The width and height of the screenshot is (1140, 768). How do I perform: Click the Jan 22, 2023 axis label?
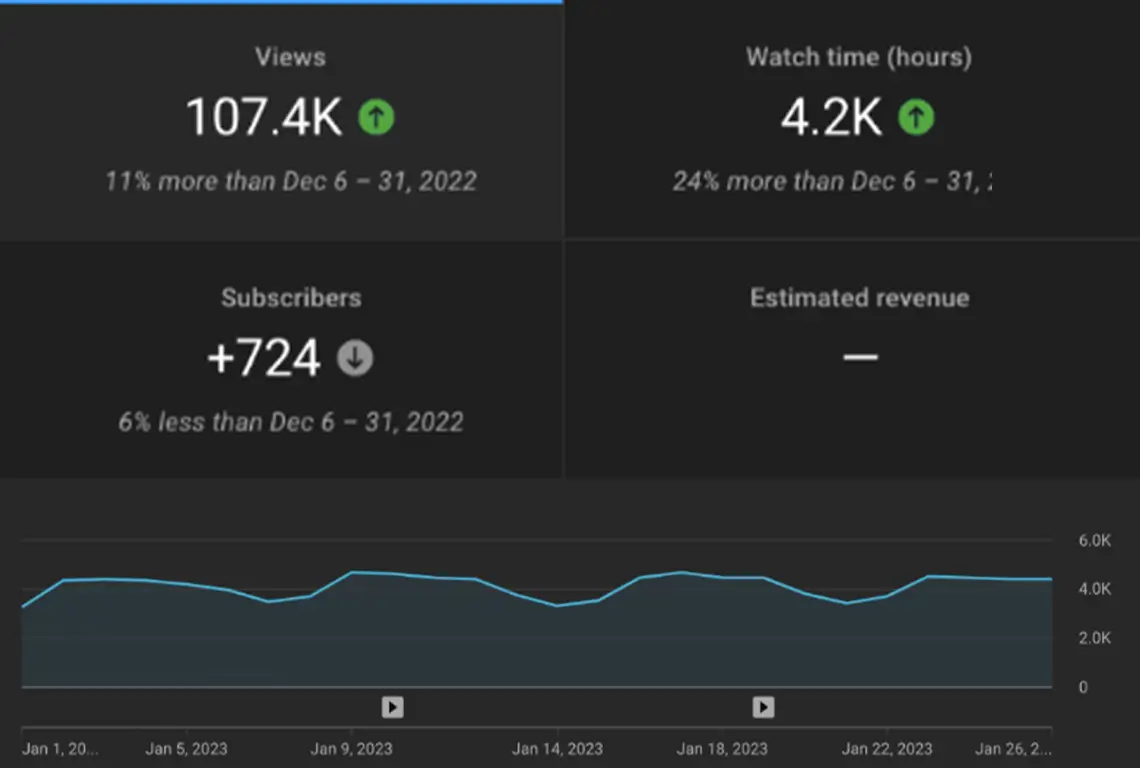(886, 749)
